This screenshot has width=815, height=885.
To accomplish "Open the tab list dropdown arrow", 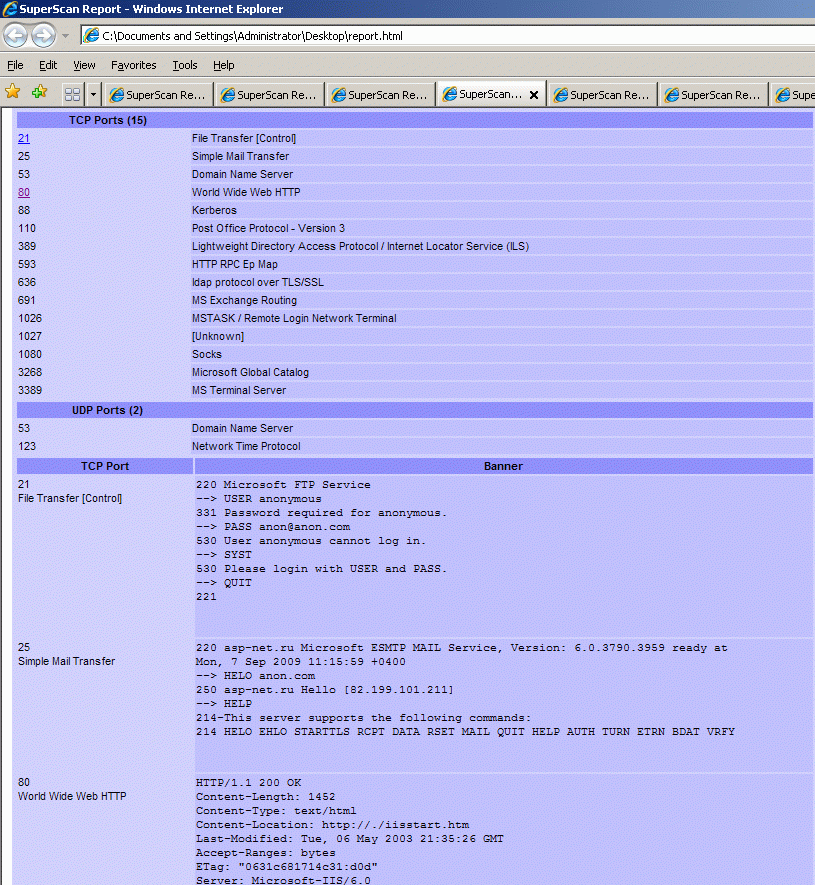I will [94, 94].
